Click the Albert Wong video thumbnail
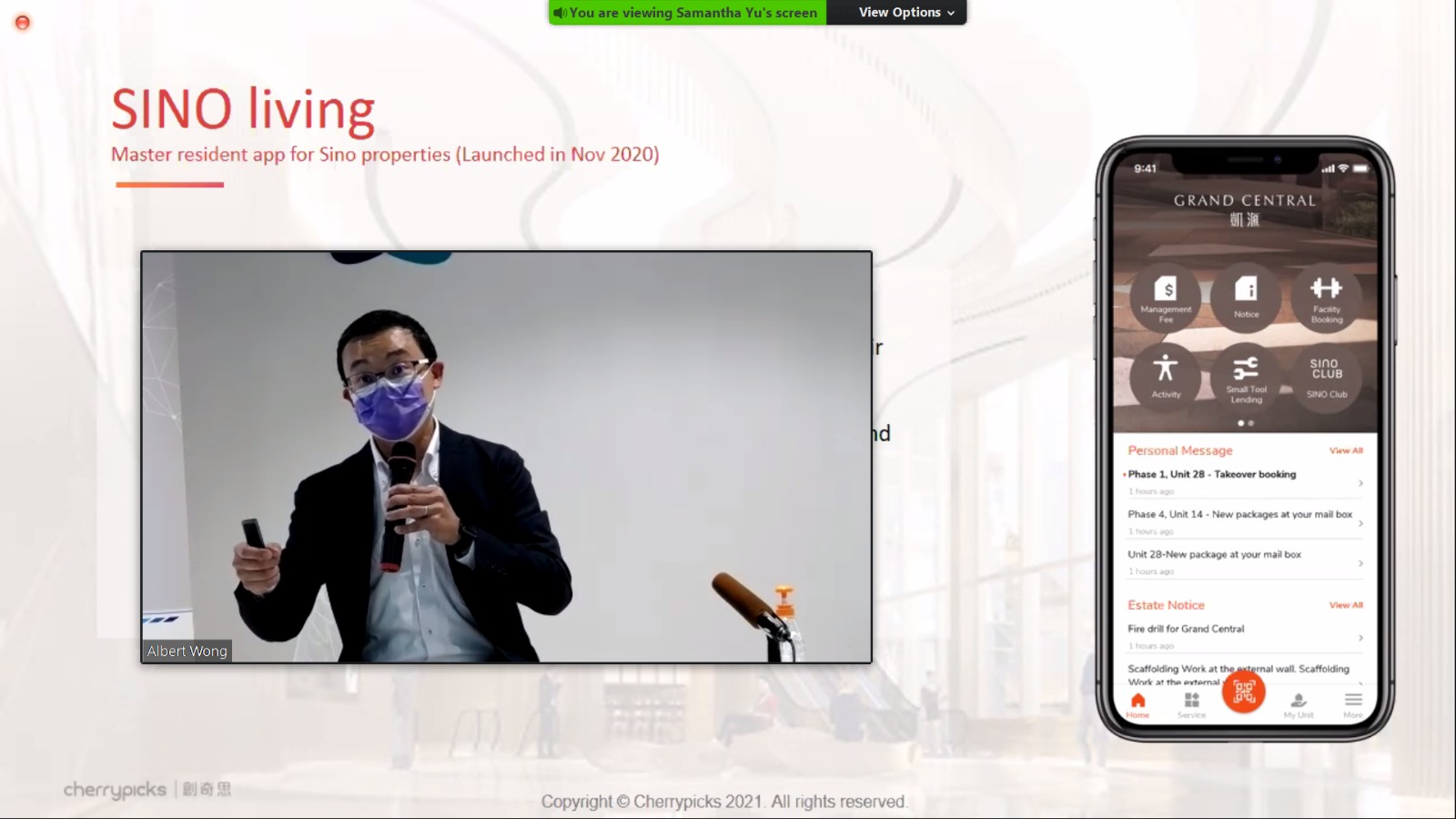The height and width of the screenshot is (819, 1456). [506, 457]
